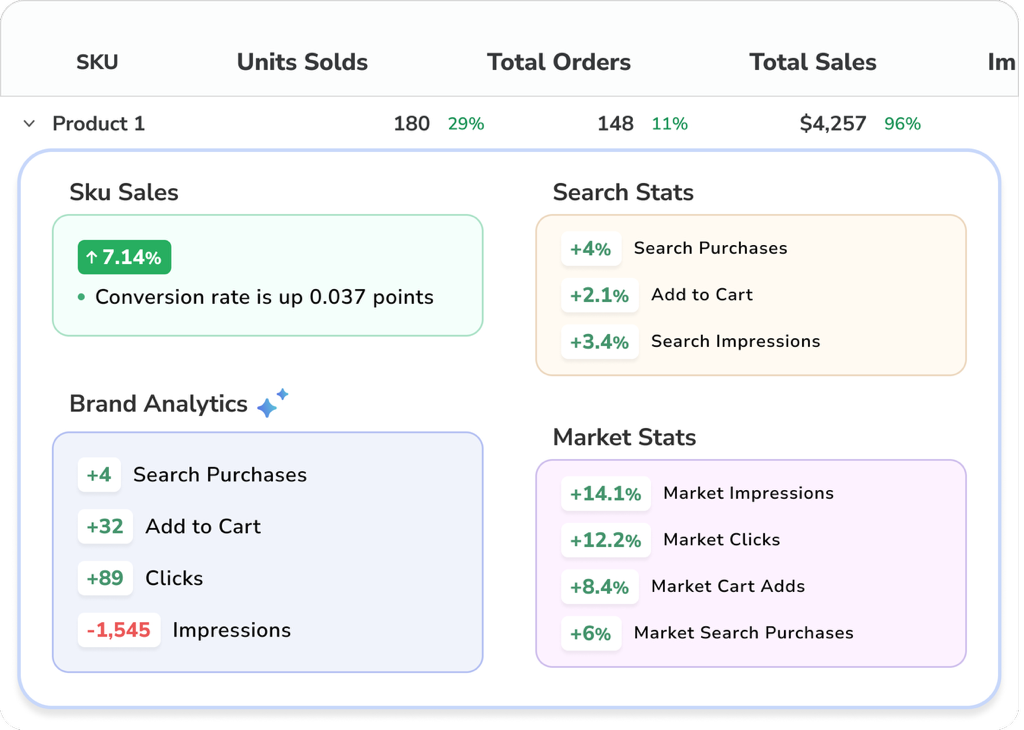Click the Market Clicks label
Image resolution: width=1024 pixels, height=730 pixels.
point(722,539)
